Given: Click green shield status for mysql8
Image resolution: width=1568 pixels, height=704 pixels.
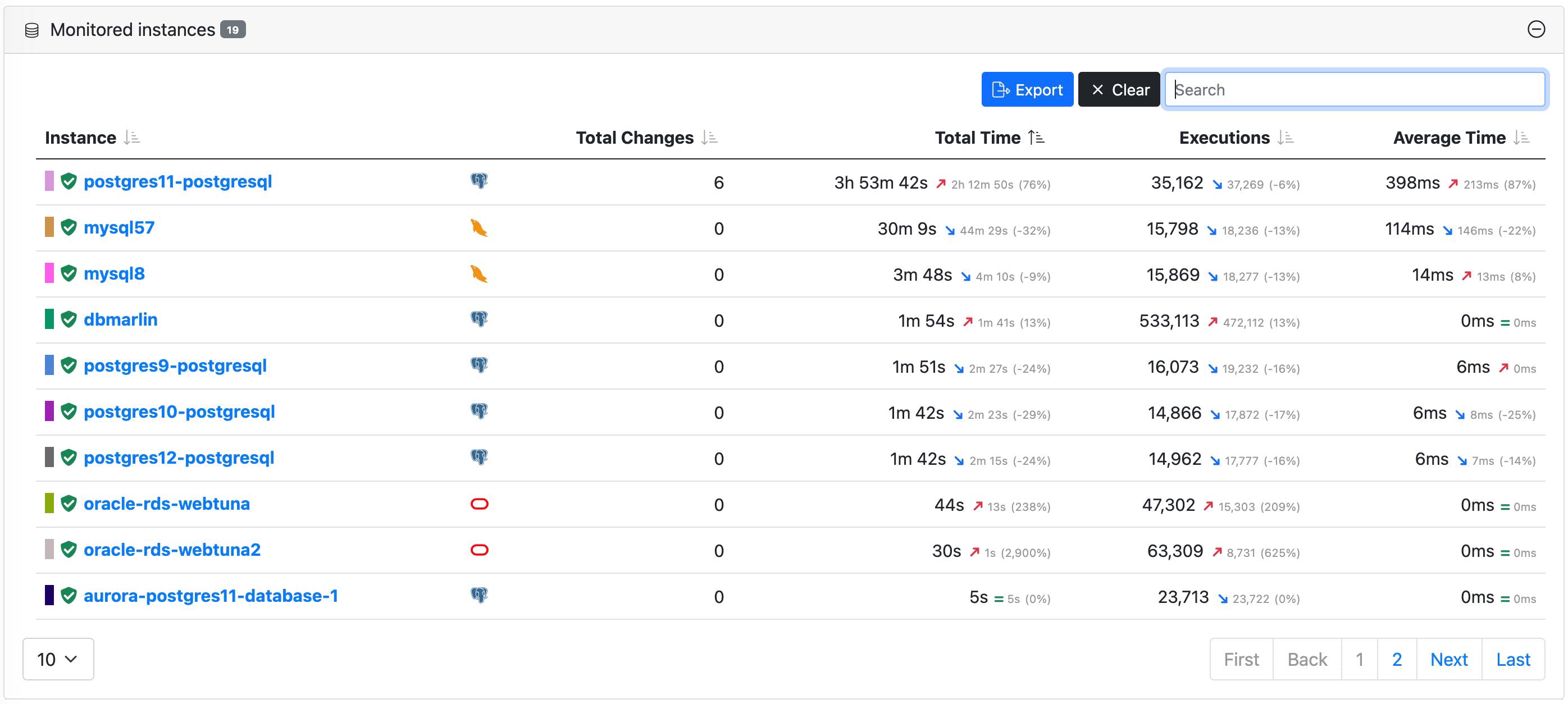Looking at the screenshot, I should (x=69, y=273).
